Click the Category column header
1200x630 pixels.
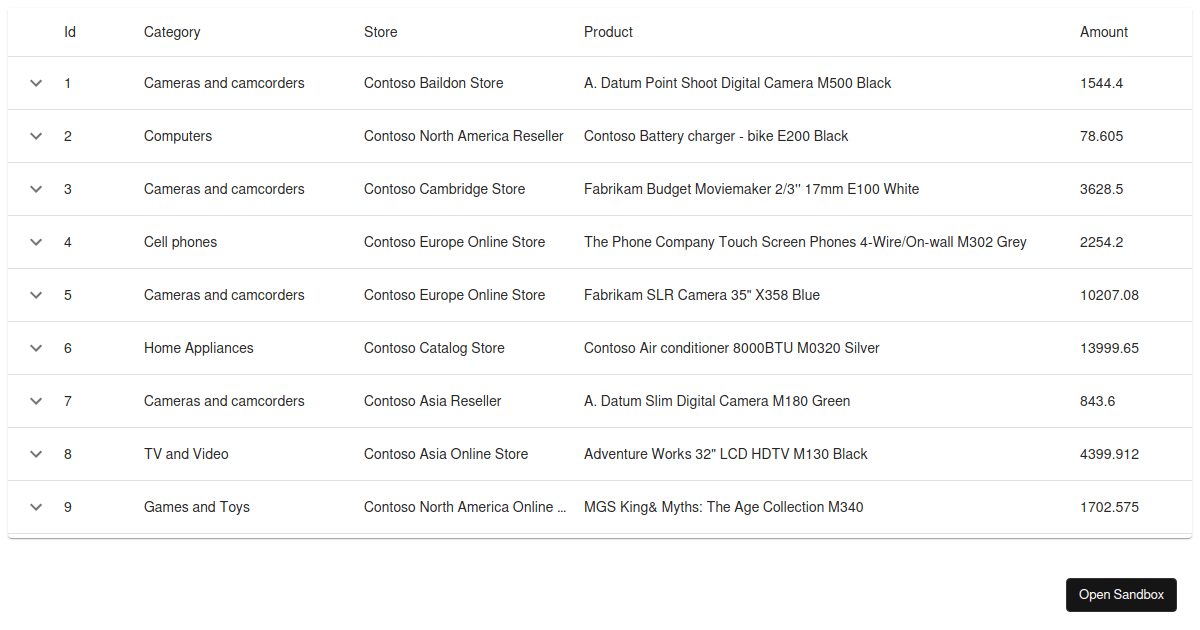coord(172,32)
